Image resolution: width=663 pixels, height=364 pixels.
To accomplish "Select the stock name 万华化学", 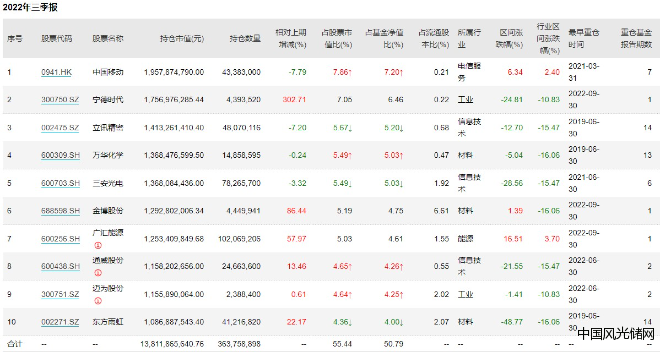I will click(x=108, y=155).
